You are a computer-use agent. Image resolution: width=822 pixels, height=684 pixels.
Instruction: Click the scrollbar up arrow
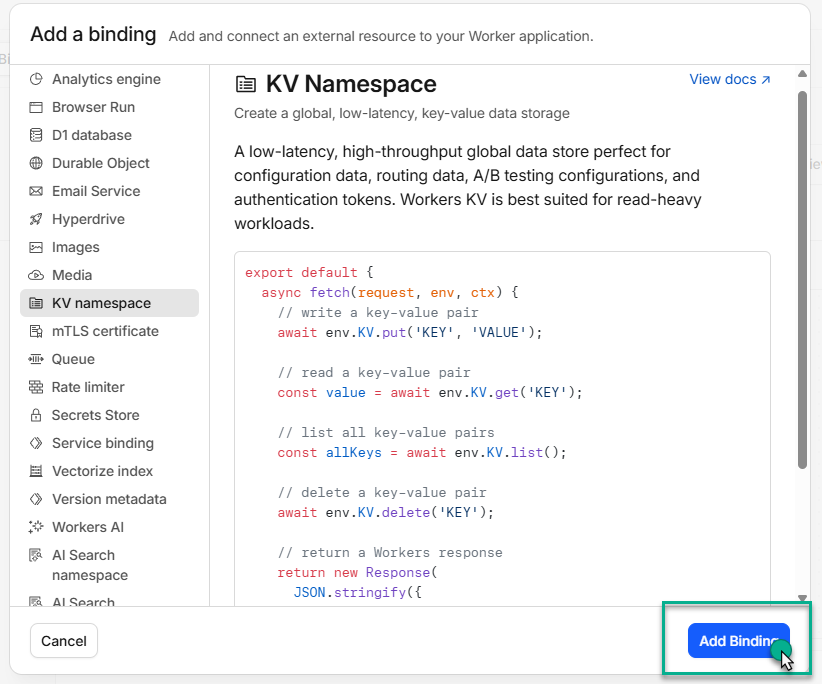(802, 73)
